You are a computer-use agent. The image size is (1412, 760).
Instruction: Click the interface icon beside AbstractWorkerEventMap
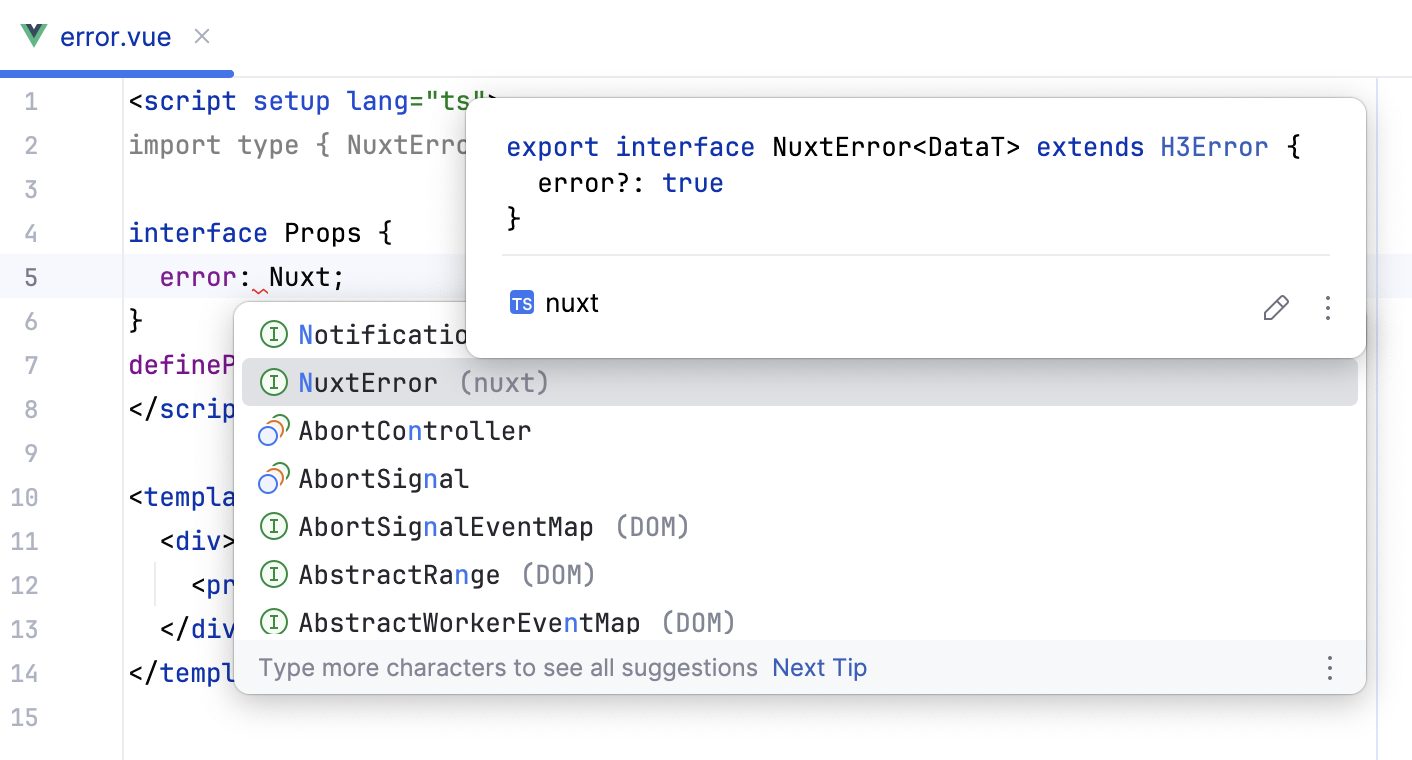273,621
